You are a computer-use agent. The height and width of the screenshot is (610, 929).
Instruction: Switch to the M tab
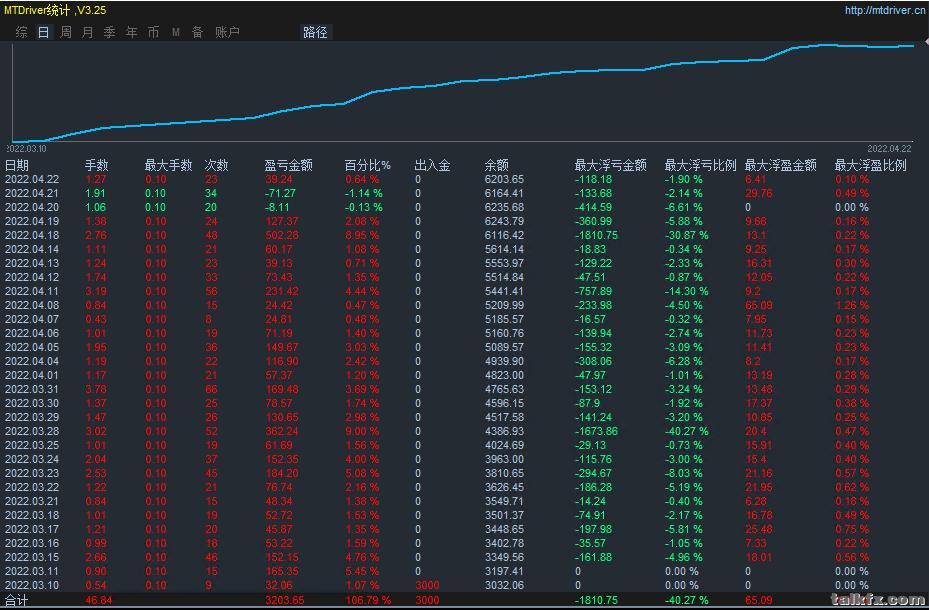click(176, 32)
